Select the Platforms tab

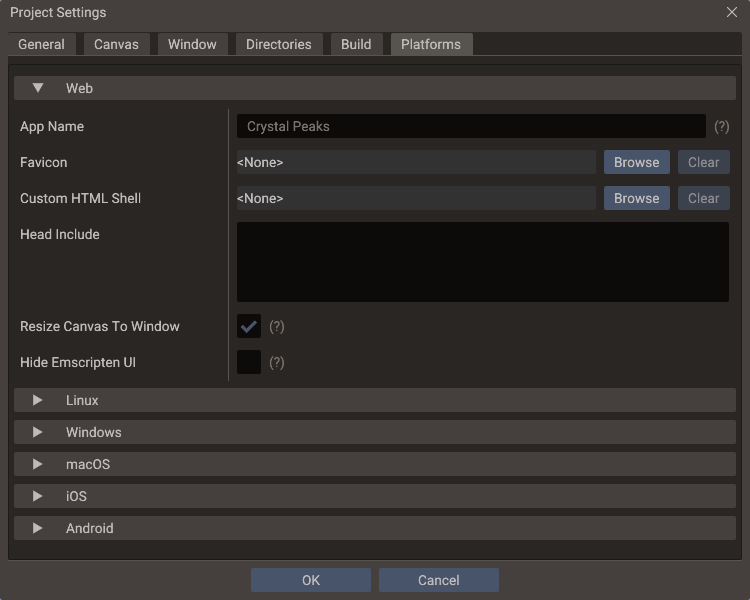coord(431,44)
